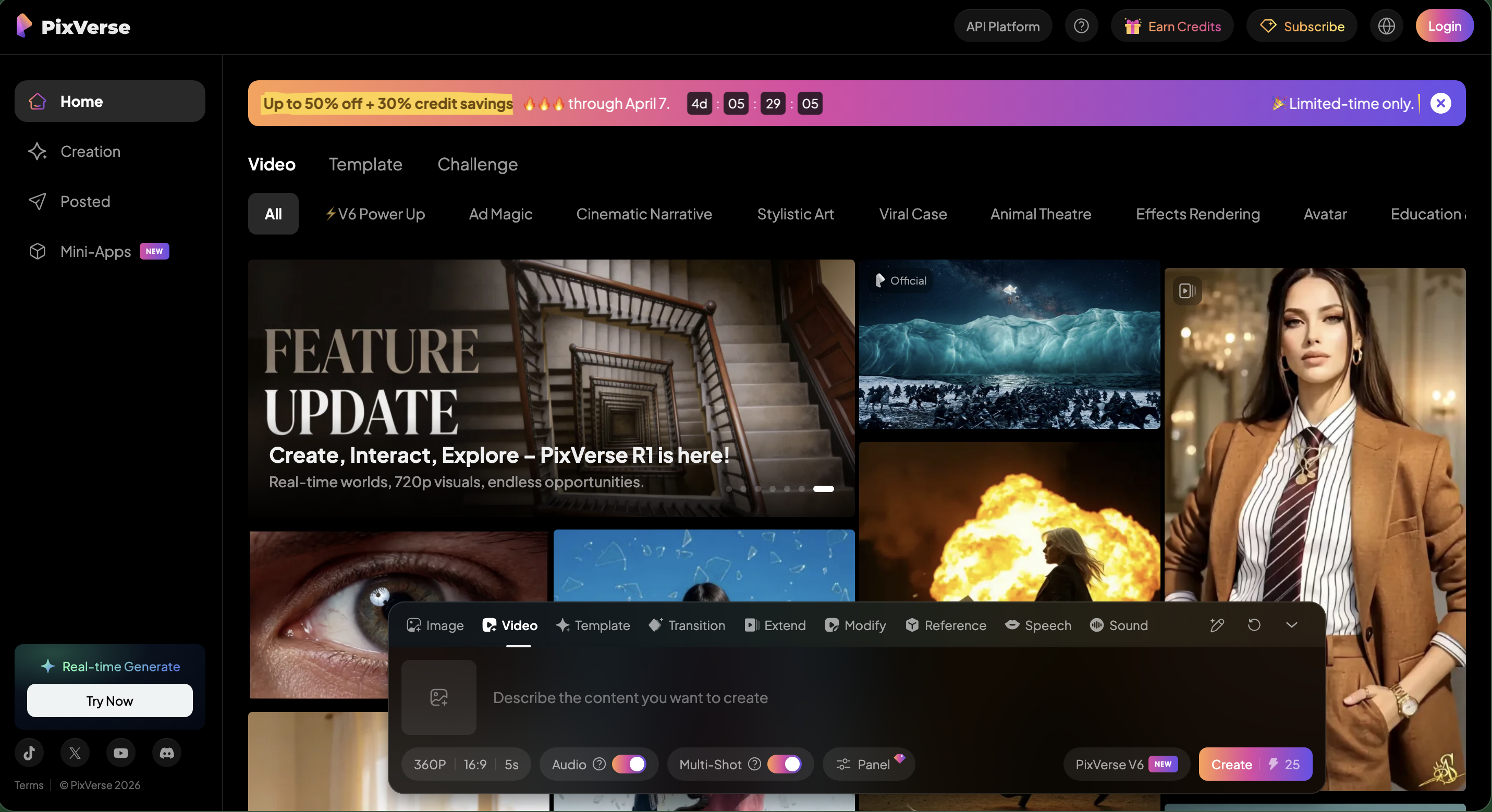Click the last carousel indicator dot
The width and height of the screenshot is (1492, 812).
tap(823, 489)
